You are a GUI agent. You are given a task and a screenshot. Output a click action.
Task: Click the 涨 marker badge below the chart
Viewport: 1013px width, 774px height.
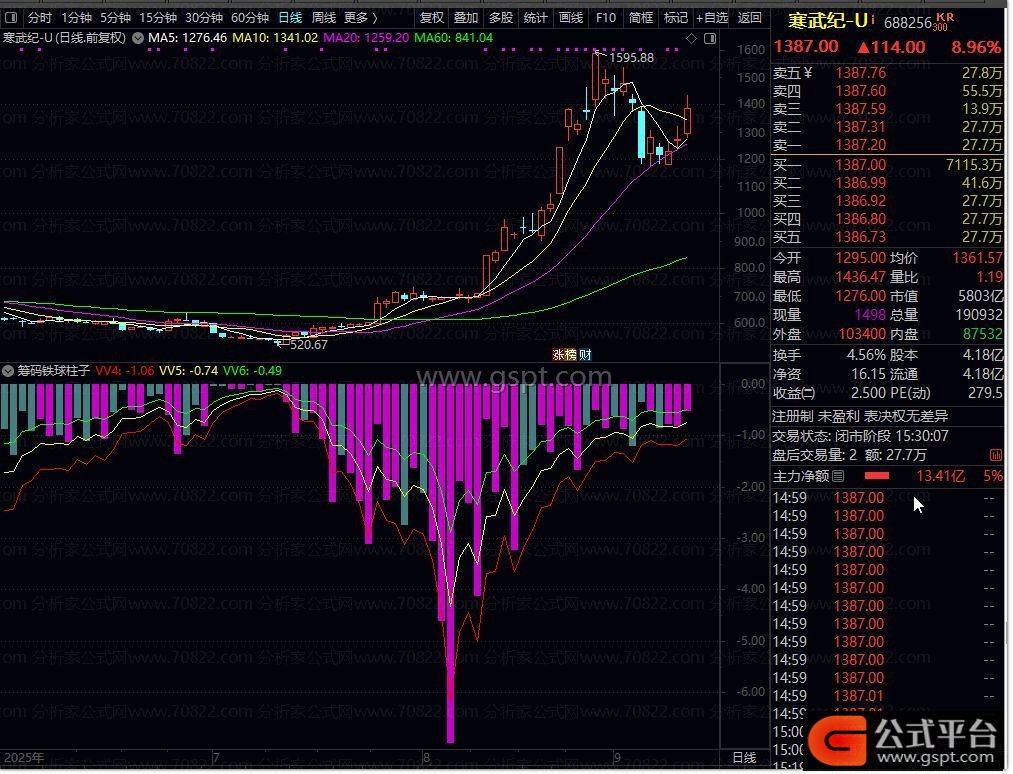point(558,354)
